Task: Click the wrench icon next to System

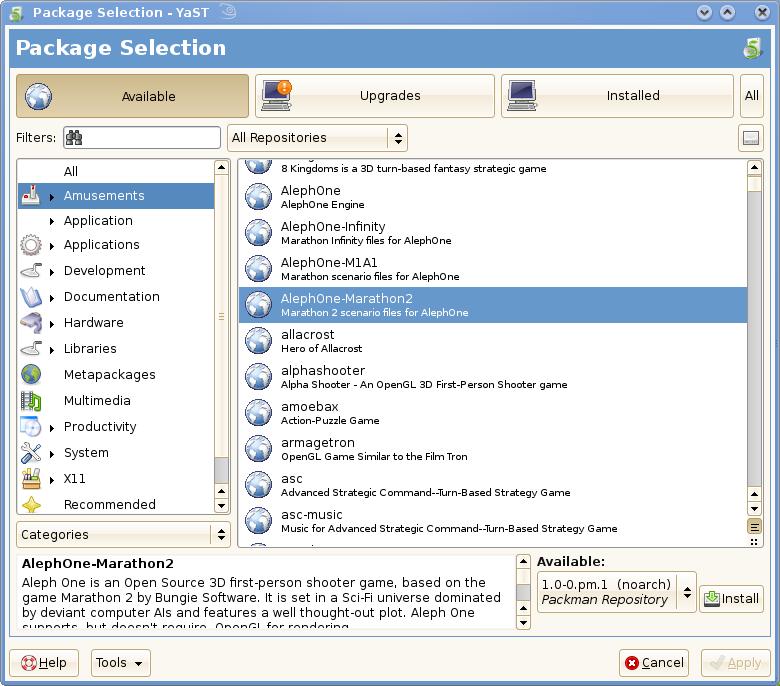Action: (31, 453)
